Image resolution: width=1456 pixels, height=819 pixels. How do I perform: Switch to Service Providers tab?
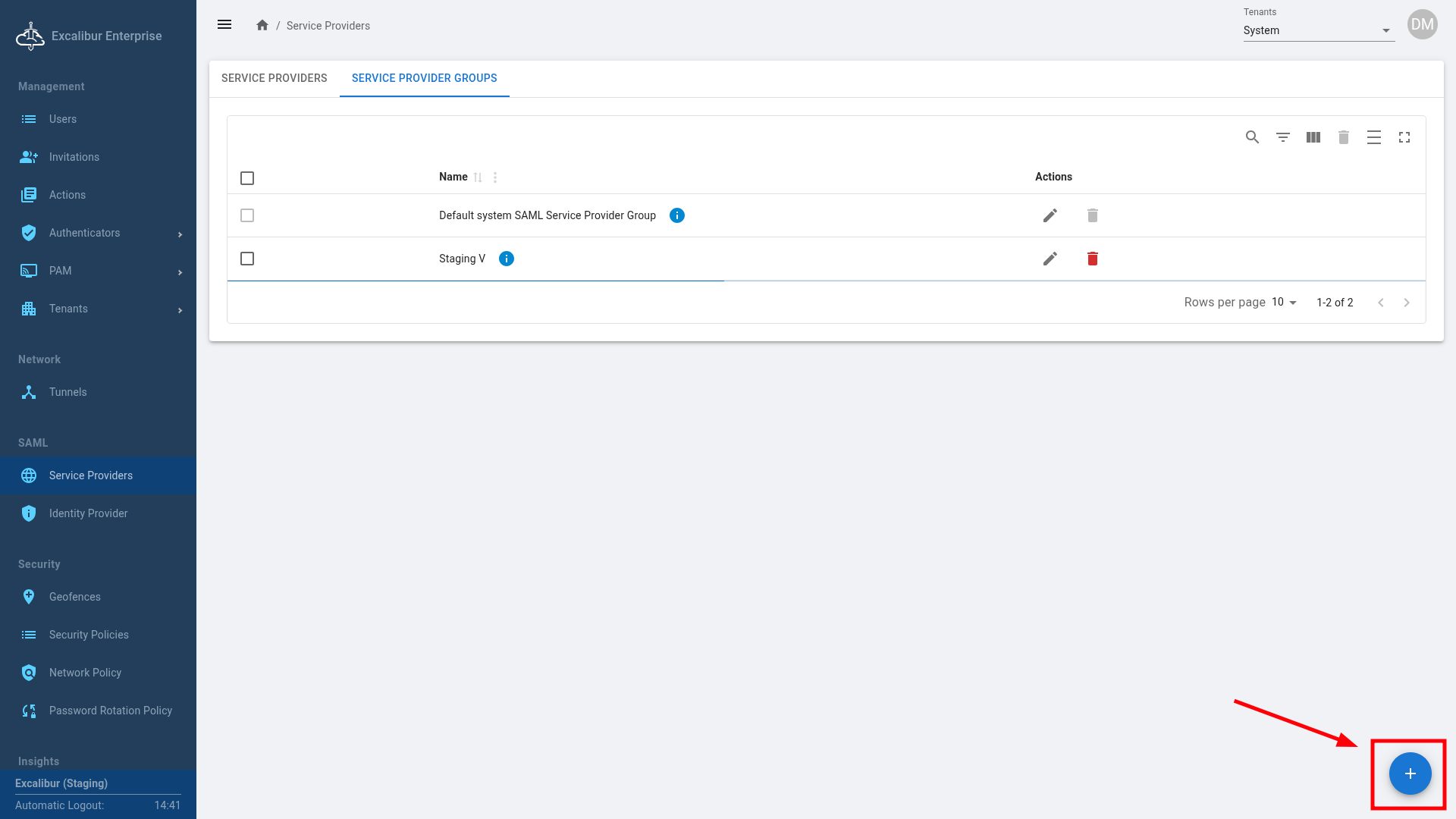pos(274,78)
